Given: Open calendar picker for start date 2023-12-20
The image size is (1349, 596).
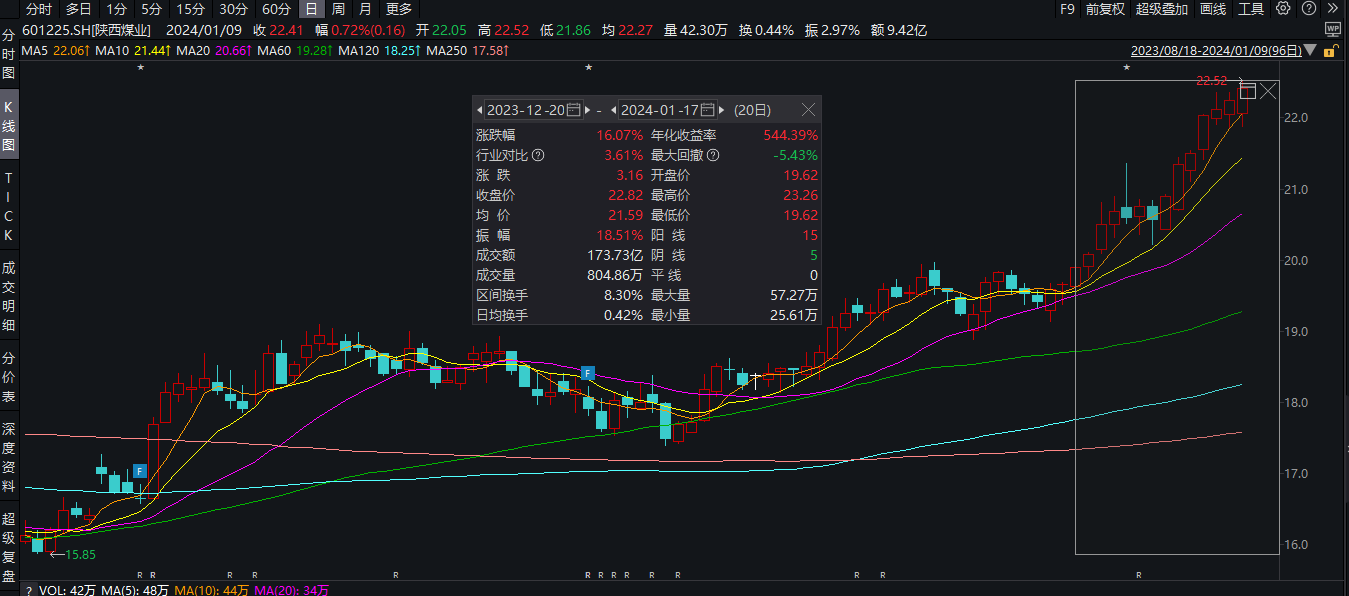Looking at the screenshot, I should pos(573,110).
